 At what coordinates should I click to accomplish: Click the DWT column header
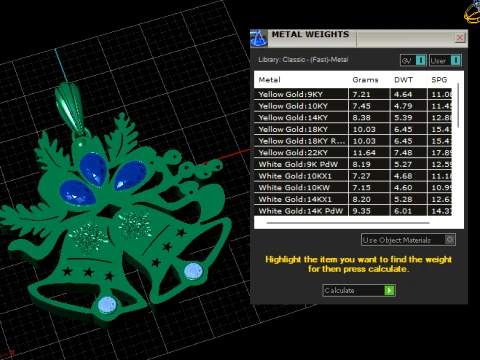pyautogui.click(x=403, y=80)
